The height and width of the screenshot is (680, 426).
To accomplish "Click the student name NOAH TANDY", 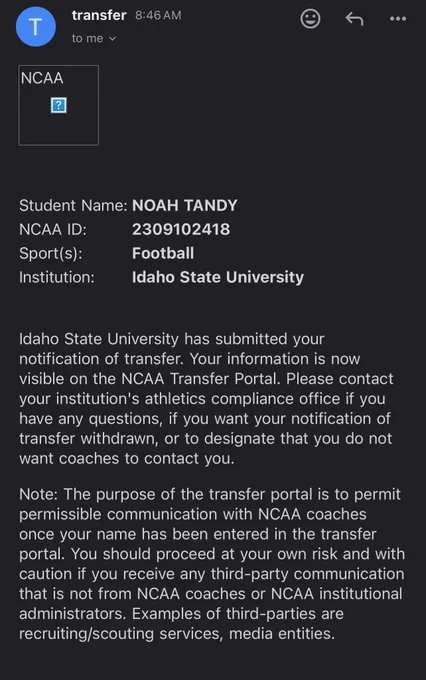I will tap(184, 205).
